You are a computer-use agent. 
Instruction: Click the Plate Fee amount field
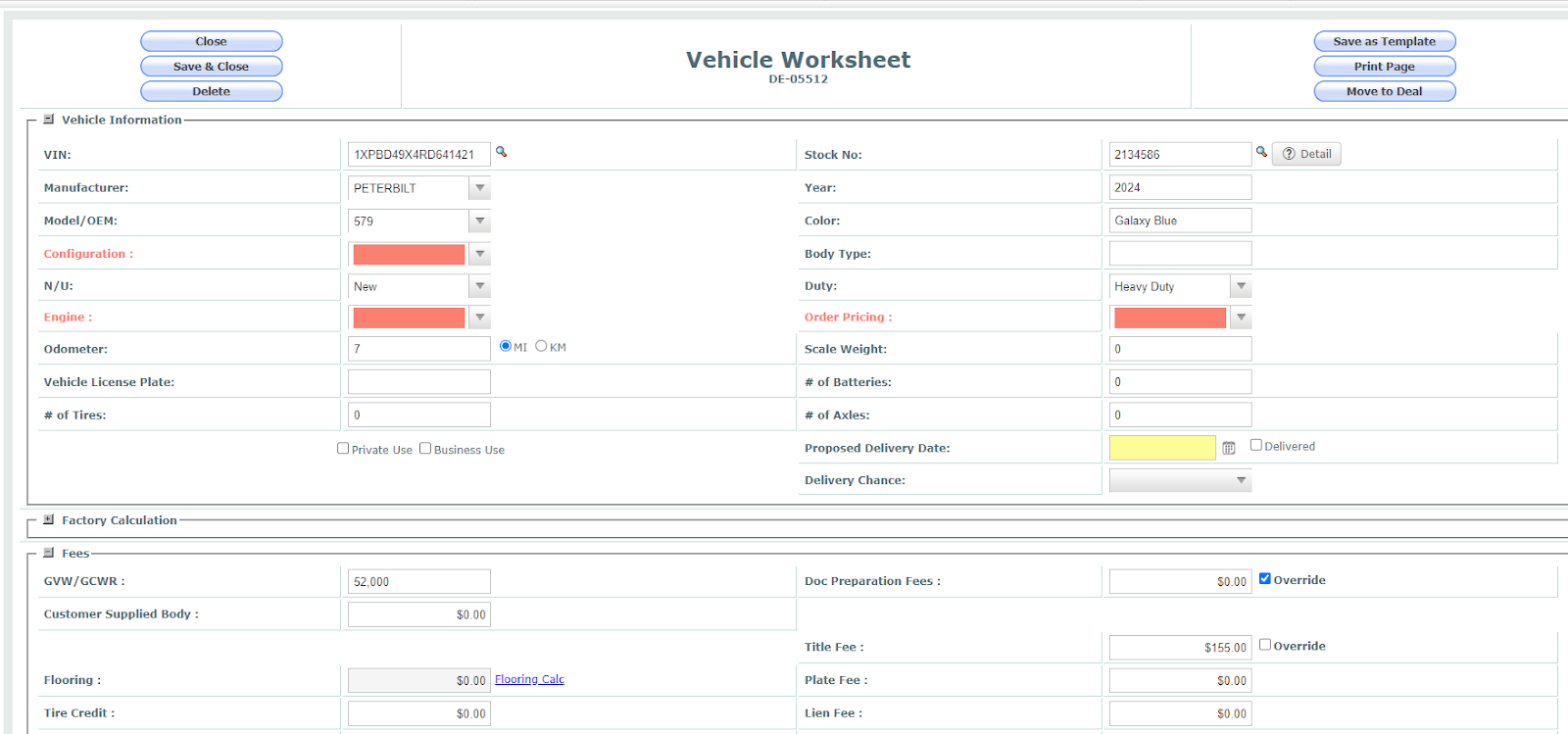(x=1180, y=681)
